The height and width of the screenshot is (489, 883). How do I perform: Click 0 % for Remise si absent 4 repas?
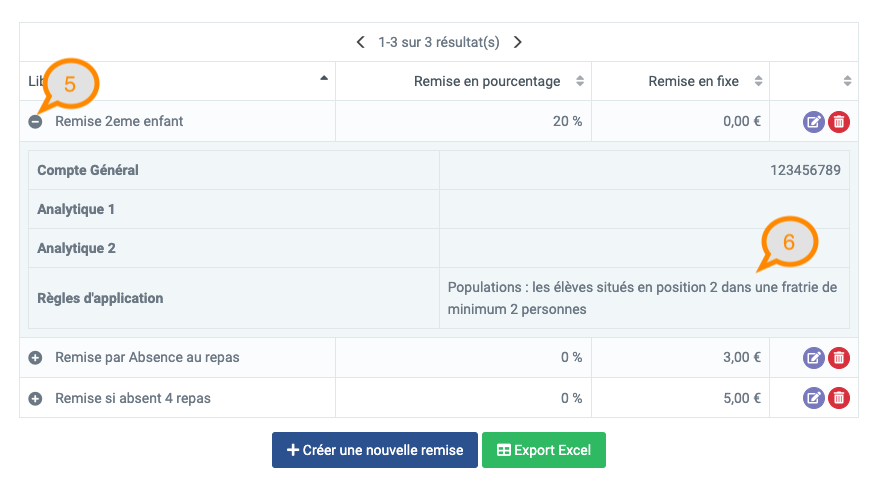coord(571,398)
